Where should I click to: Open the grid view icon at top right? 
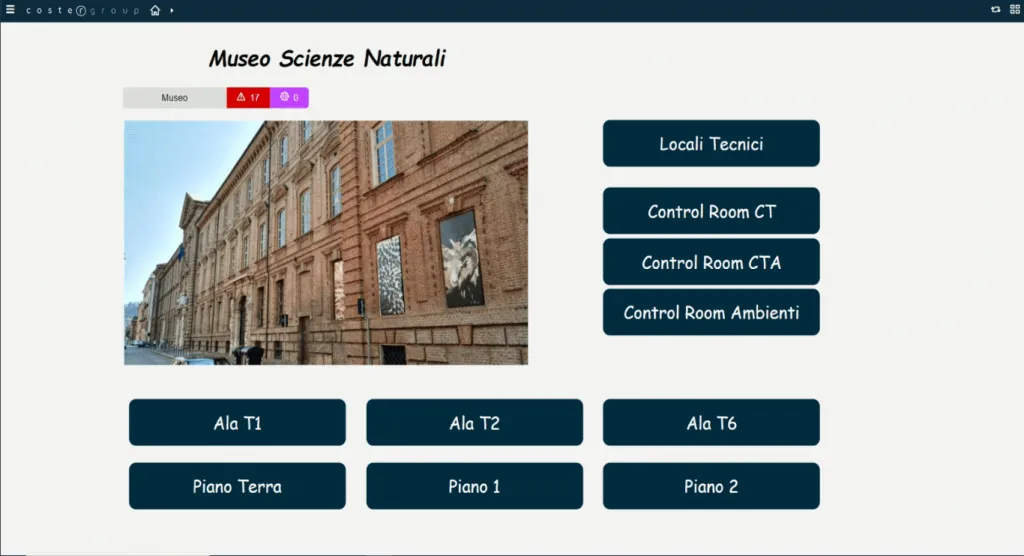coord(1014,10)
